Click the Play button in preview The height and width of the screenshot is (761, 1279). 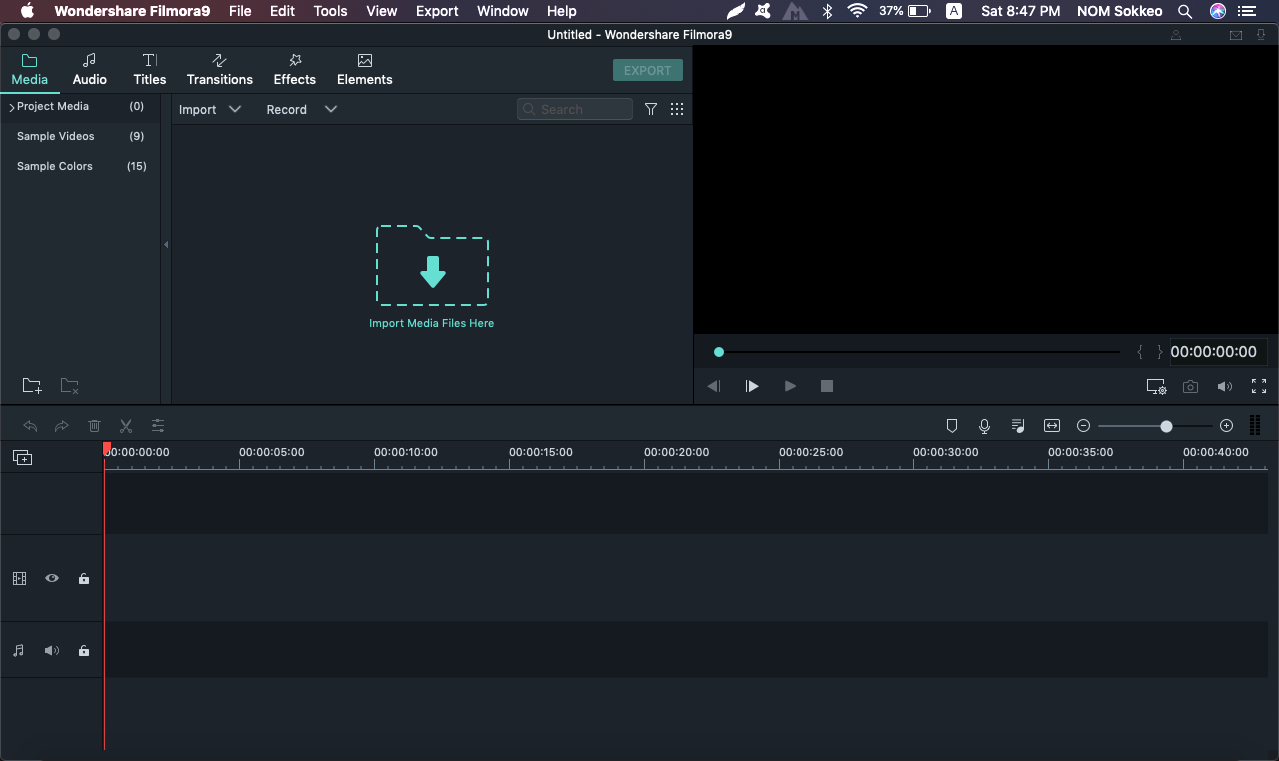(790, 386)
